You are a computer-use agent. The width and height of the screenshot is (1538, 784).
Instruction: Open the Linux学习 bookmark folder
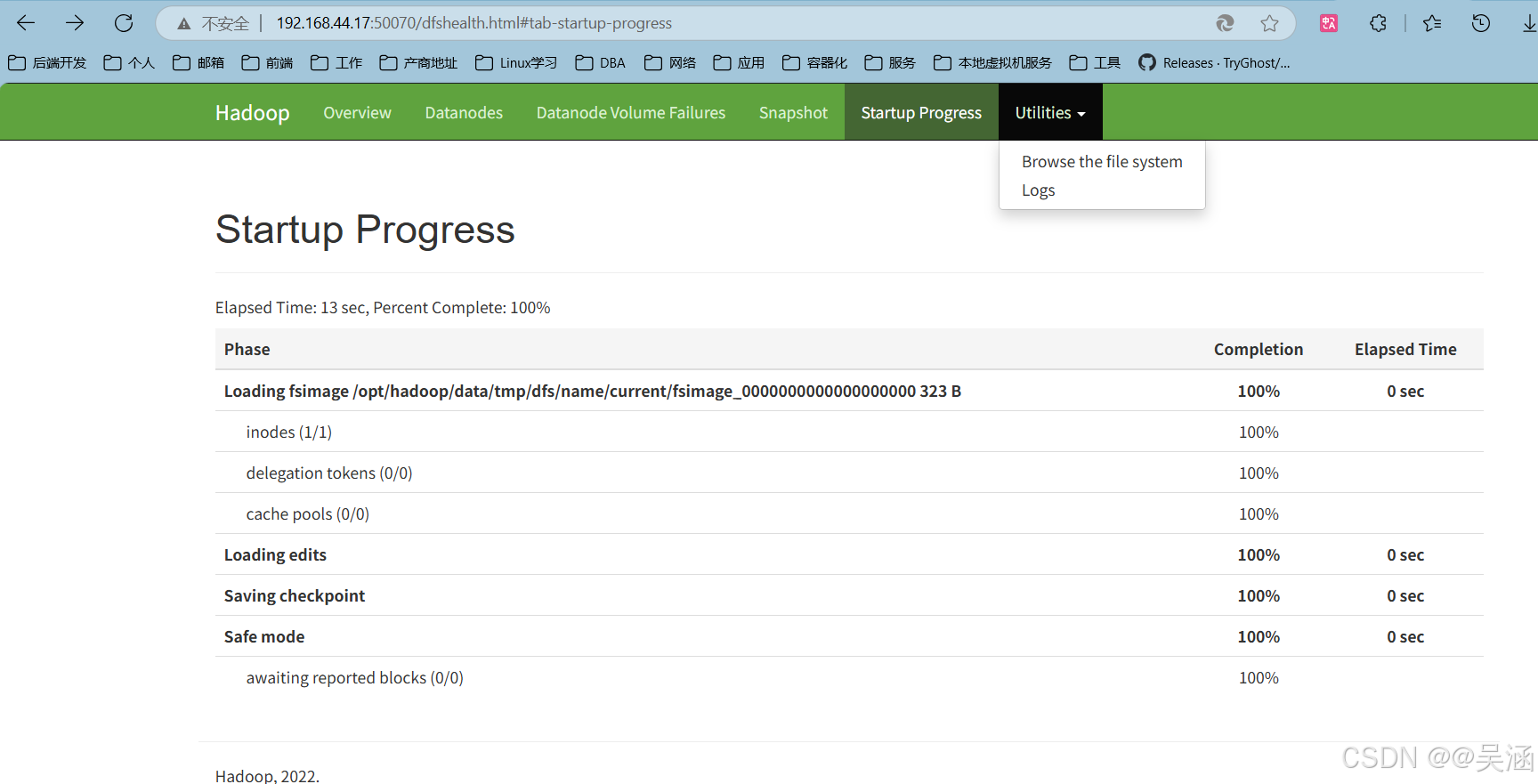tap(516, 62)
